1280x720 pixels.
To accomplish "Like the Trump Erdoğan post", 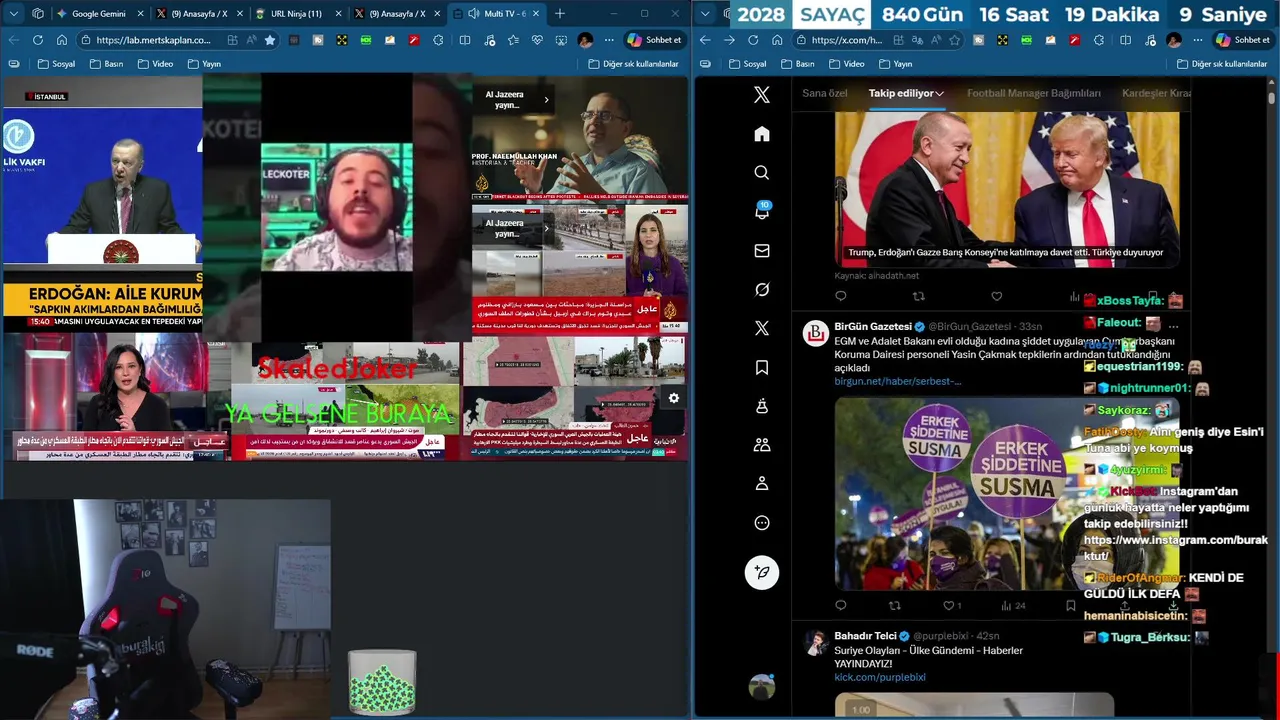I will pos(996,296).
